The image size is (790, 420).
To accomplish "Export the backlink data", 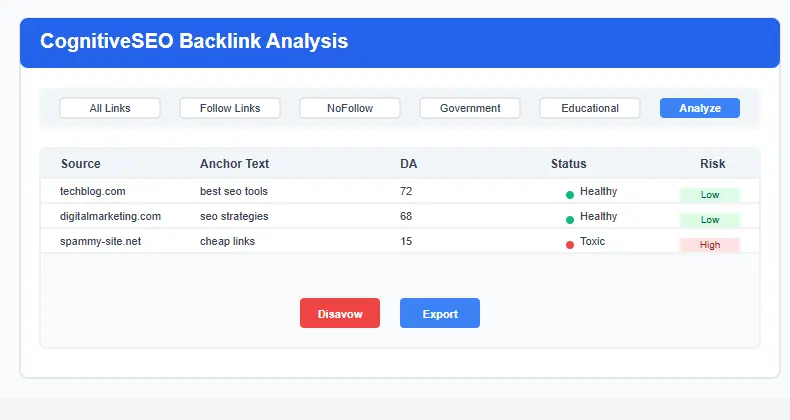I will pos(440,313).
